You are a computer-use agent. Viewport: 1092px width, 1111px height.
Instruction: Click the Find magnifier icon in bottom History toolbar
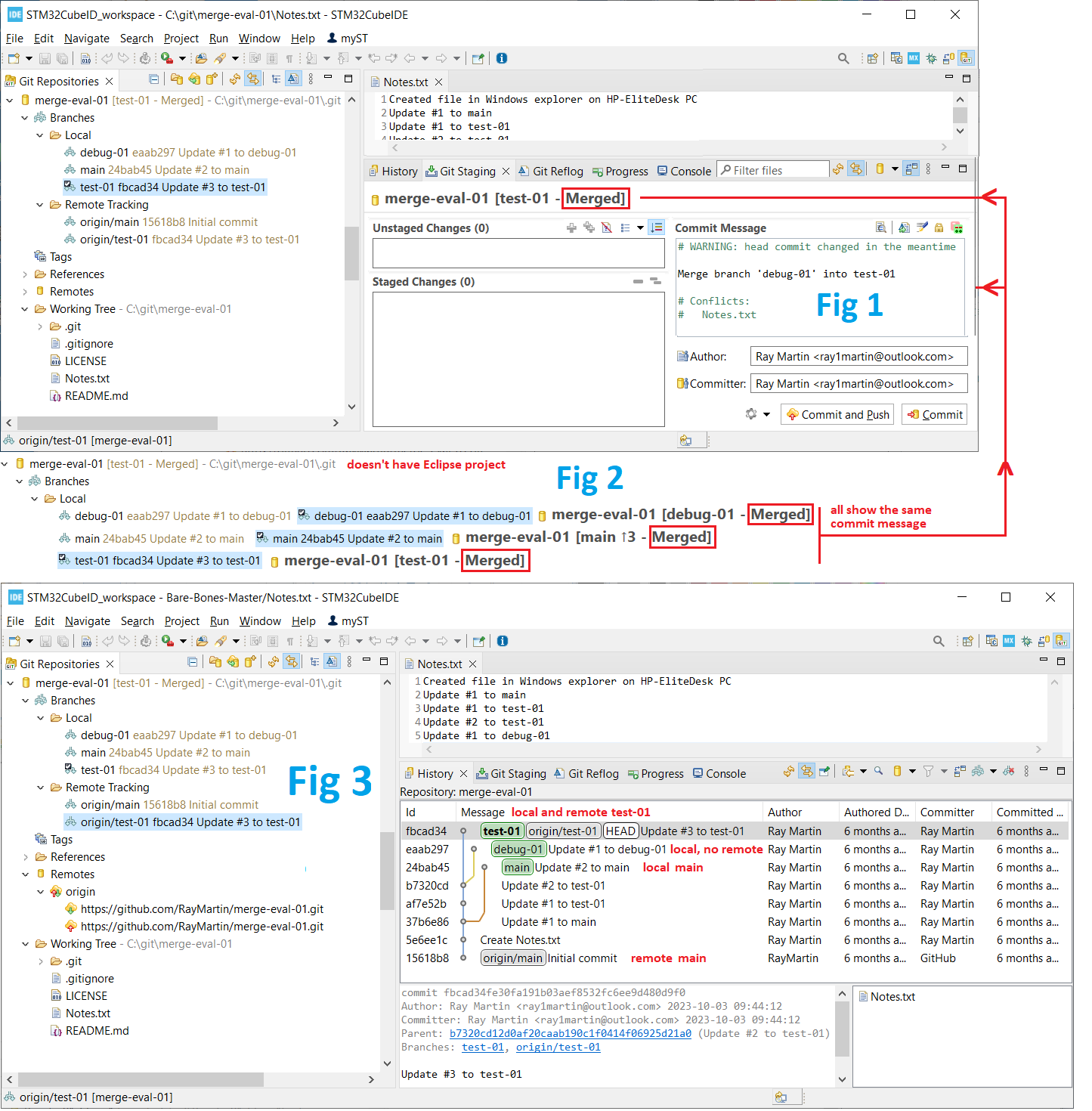pos(879,772)
